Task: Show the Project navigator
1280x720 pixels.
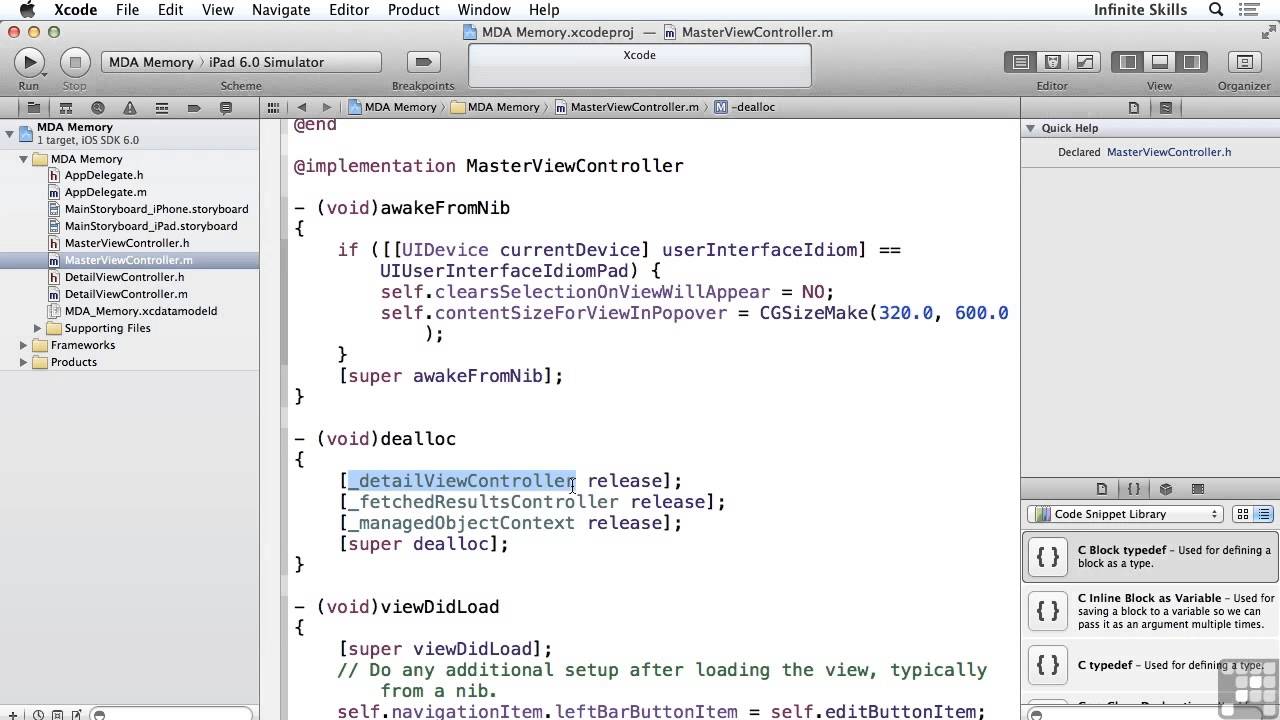Action: click(33, 107)
